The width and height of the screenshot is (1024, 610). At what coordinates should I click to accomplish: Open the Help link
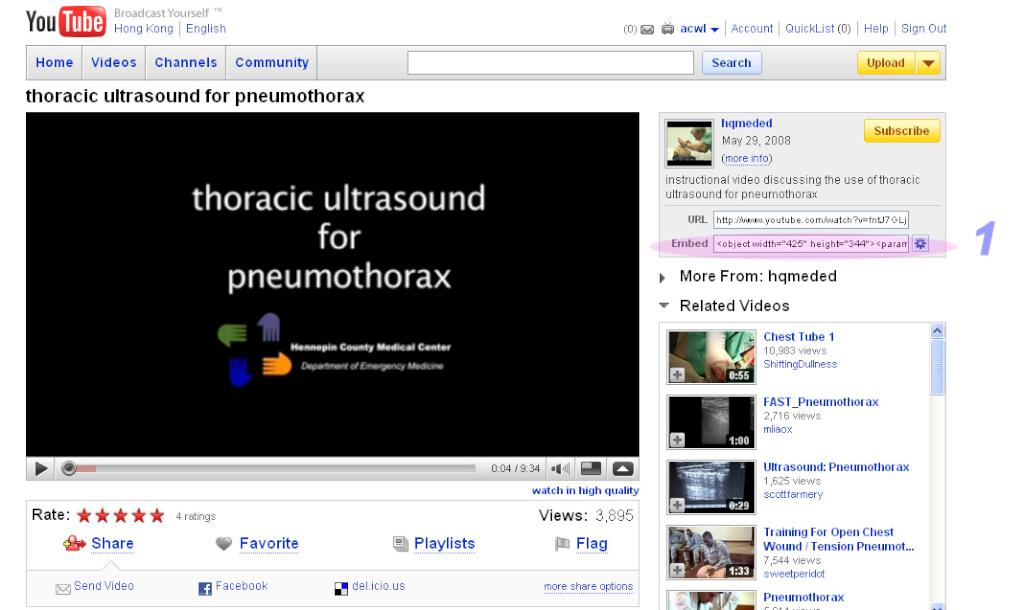[876, 29]
